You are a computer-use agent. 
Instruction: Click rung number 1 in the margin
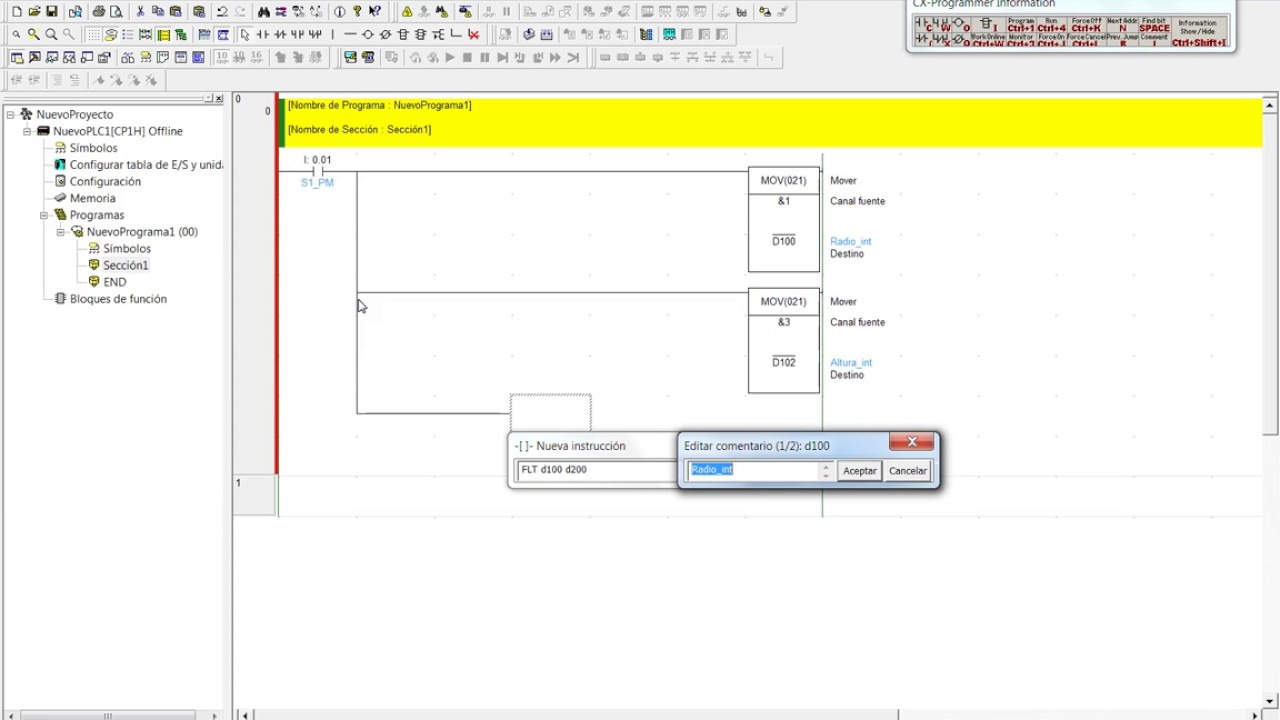(x=238, y=483)
